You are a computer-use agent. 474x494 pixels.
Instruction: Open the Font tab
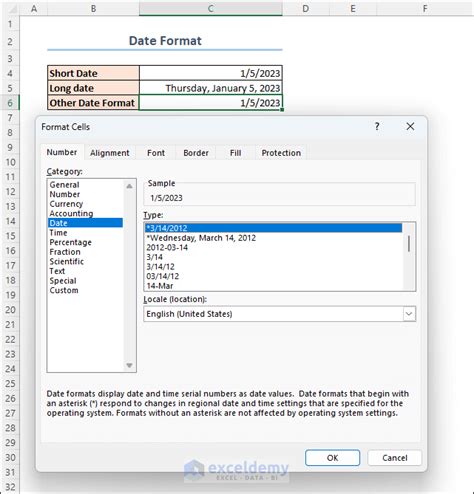(x=156, y=153)
